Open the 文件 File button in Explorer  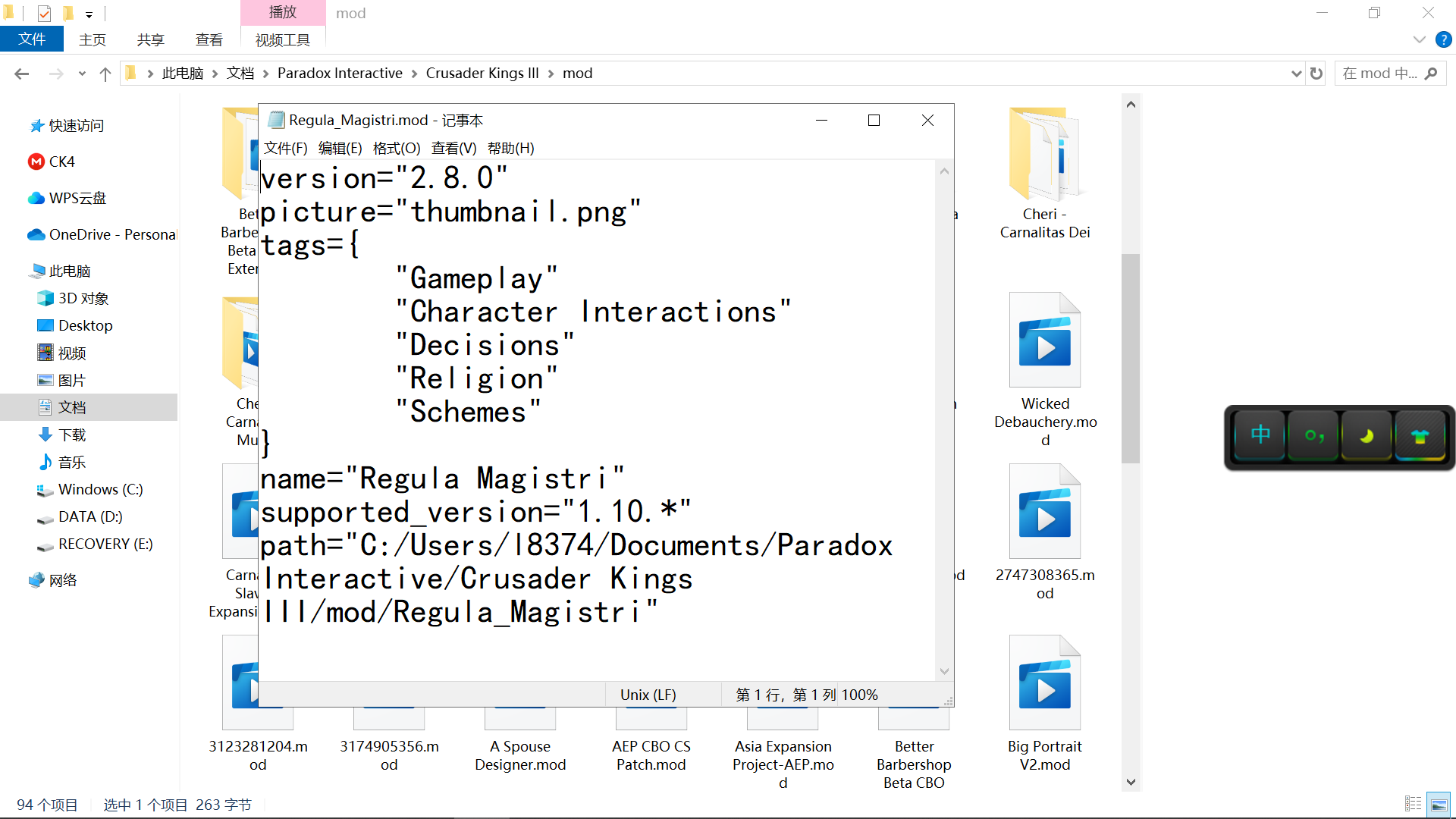[x=31, y=39]
